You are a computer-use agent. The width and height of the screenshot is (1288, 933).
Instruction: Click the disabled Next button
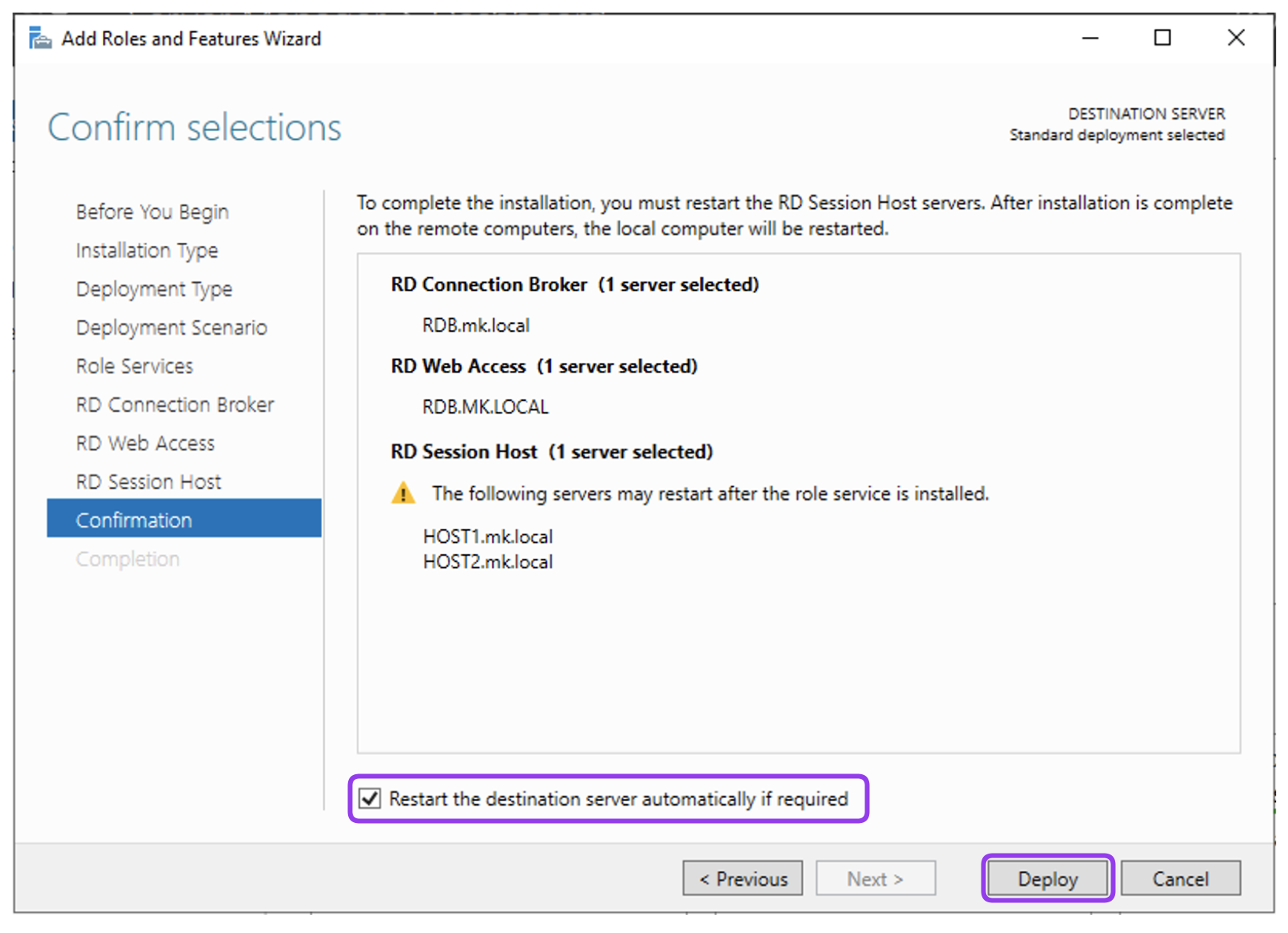click(875, 879)
